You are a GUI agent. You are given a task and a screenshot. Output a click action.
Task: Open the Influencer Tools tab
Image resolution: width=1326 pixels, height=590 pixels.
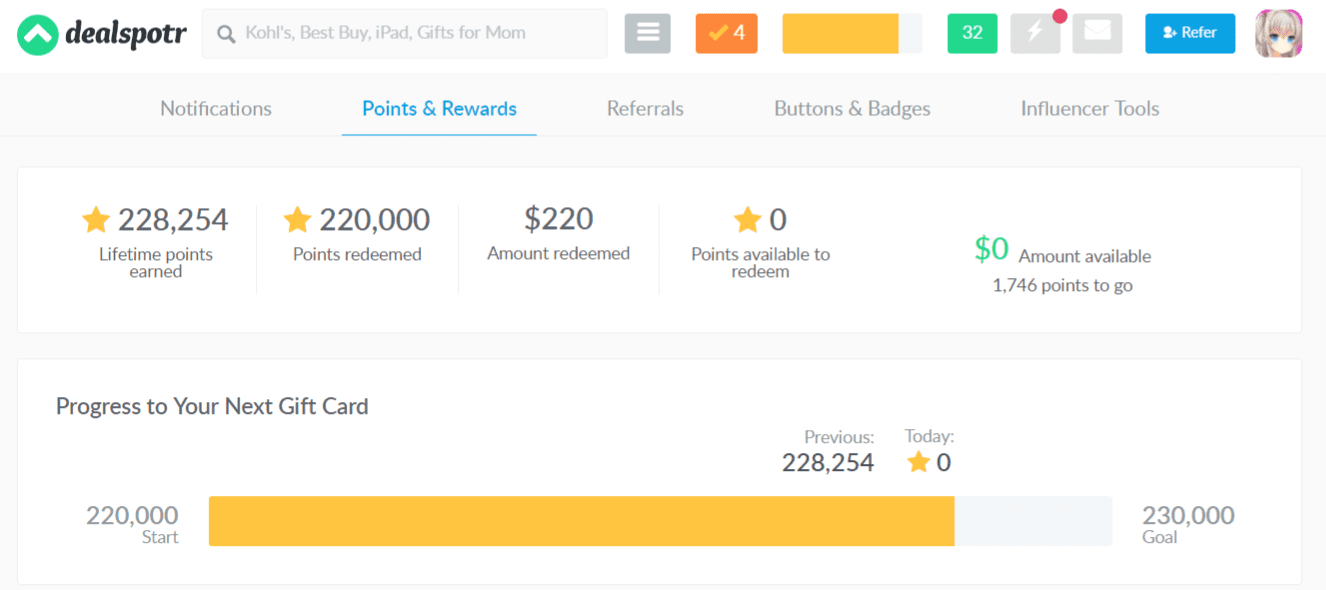tap(1089, 109)
